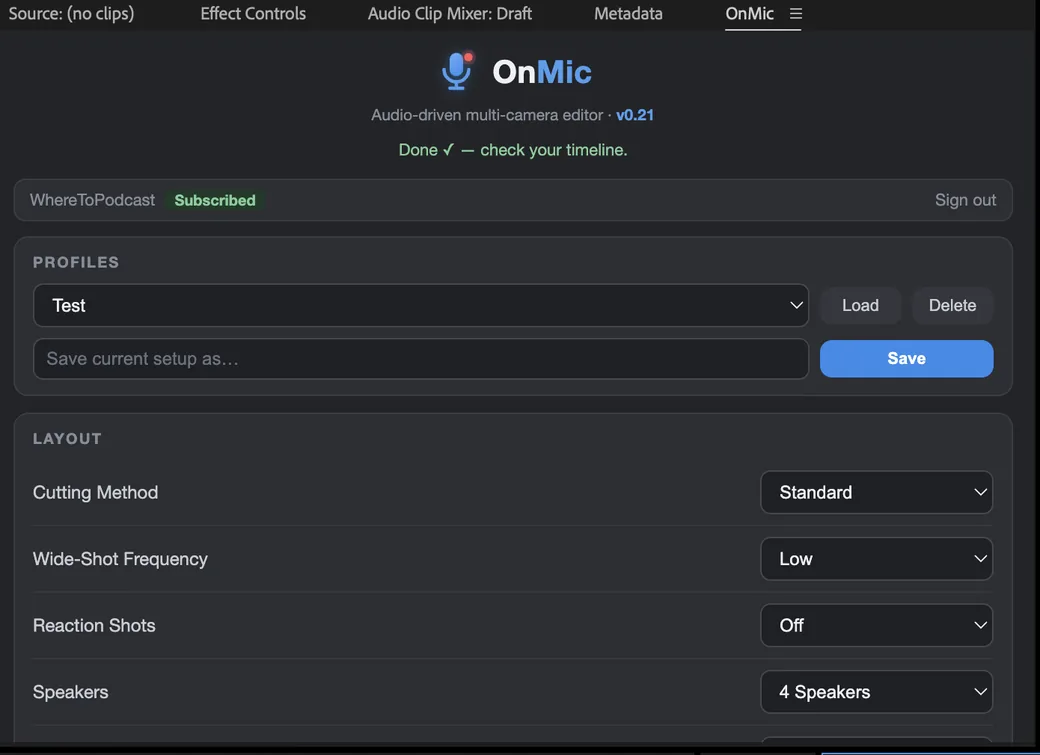Screen dimensions: 1040x755
Task: Click the v0.21 version label
Action: (x=635, y=115)
